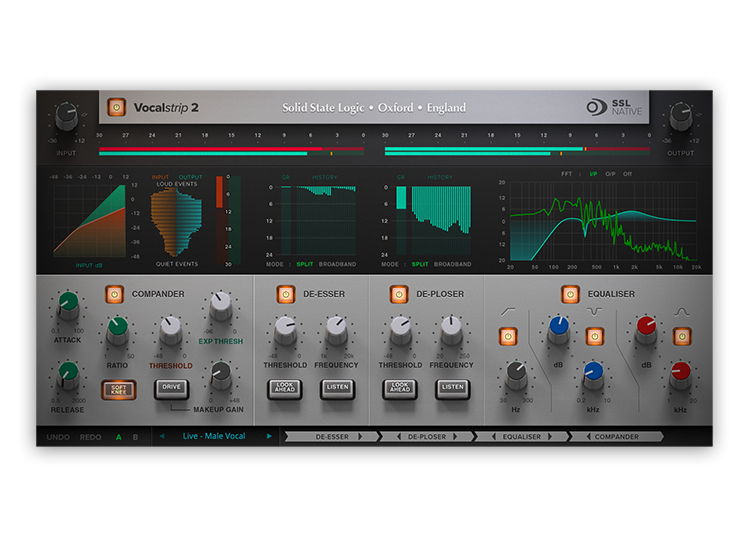Click the green Release knob
The width and height of the screenshot is (750, 538).
pos(68,375)
